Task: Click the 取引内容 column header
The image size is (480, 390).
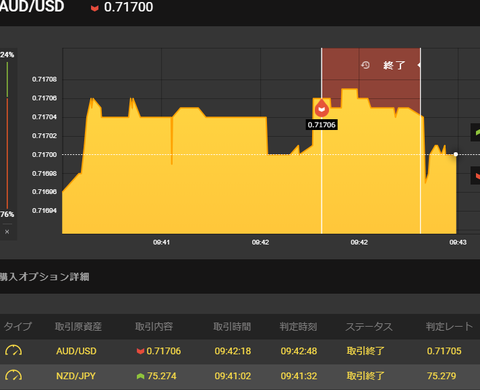Action: click(x=154, y=326)
